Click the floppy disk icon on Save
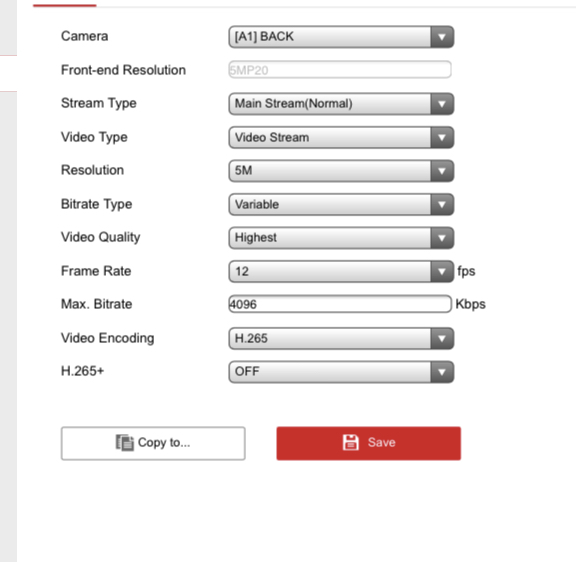The height and width of the screenshot is (562, 576). click(350, 442)
